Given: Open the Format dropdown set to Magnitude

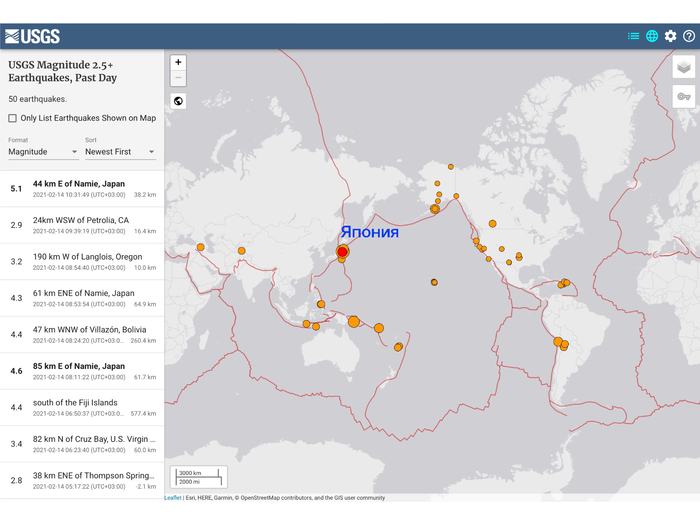Looking at the screenshot, I should click(43, 152).
